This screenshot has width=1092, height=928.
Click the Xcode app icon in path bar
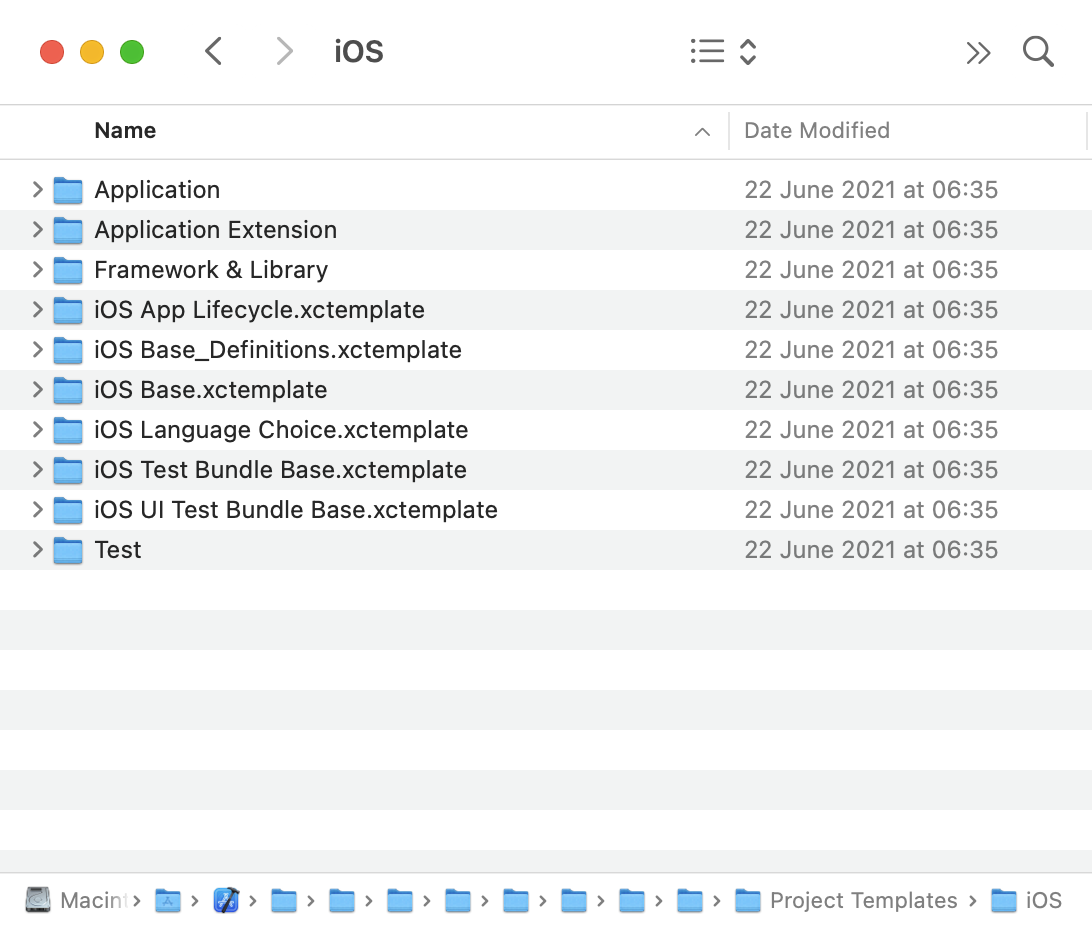pos(226,900)
